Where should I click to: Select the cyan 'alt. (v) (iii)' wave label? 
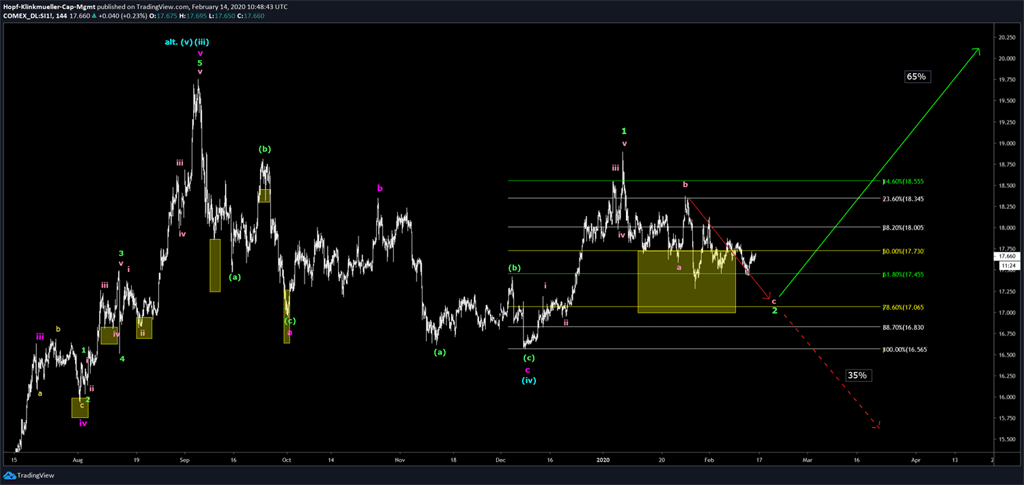pos(187,41)
